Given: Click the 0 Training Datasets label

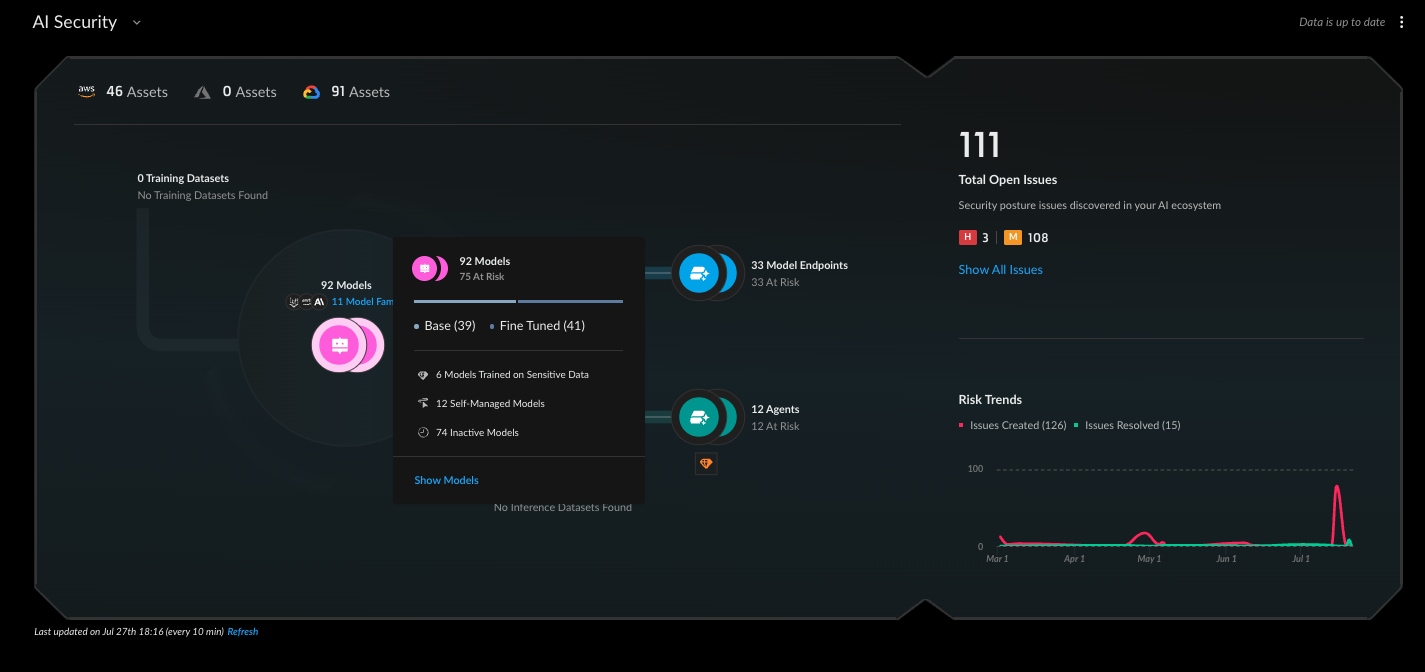Looking at the screenshot, I should coord(183,178).
